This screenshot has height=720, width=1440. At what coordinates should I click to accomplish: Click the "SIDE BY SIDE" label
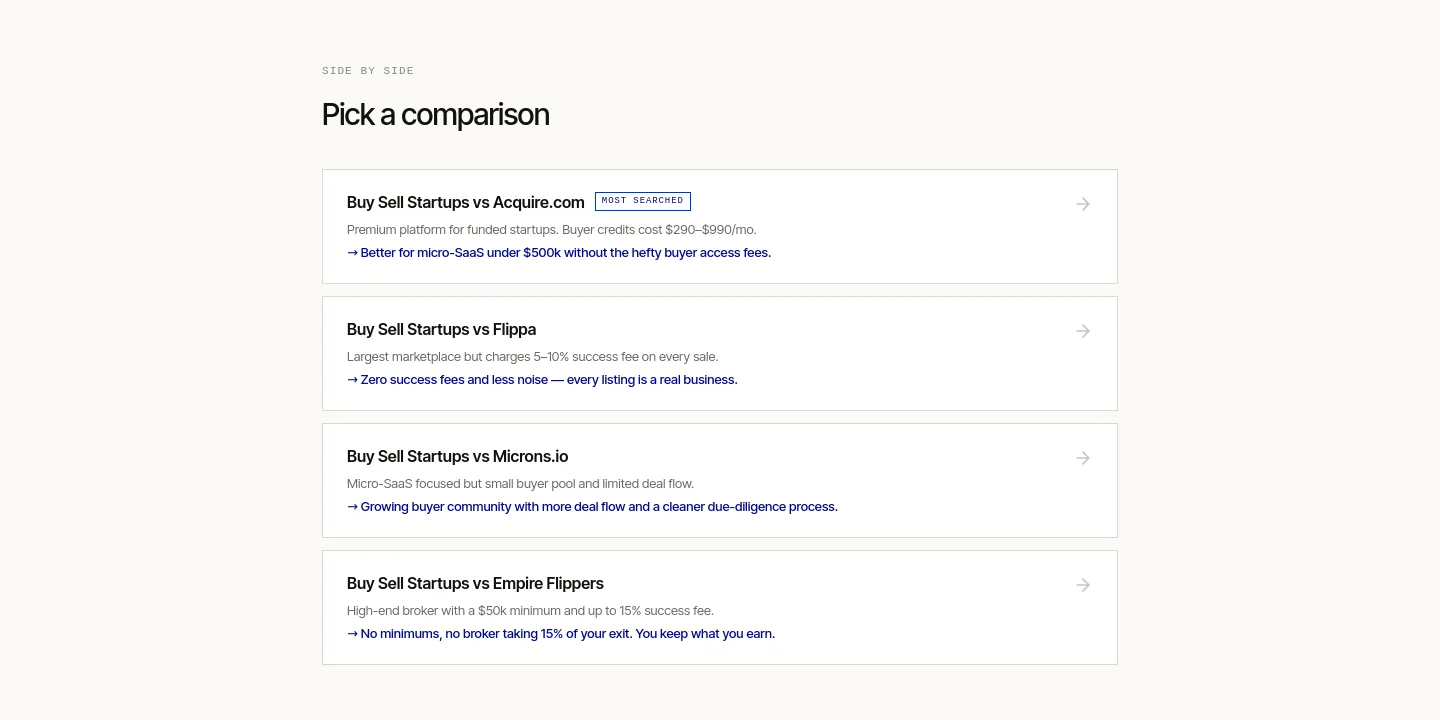click(368, 71)
